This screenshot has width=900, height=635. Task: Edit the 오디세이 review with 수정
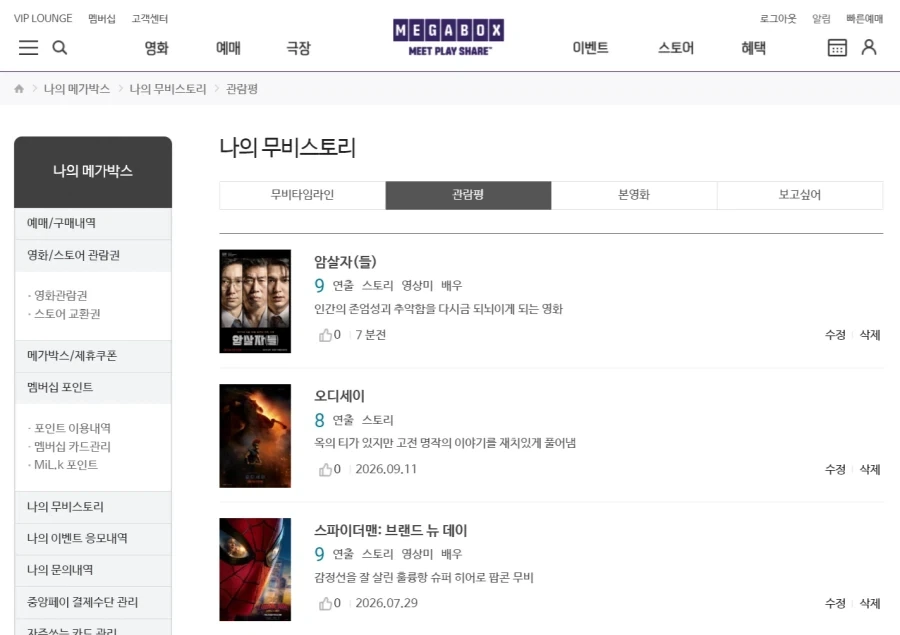pyautogui.click(x=835, y=470)
